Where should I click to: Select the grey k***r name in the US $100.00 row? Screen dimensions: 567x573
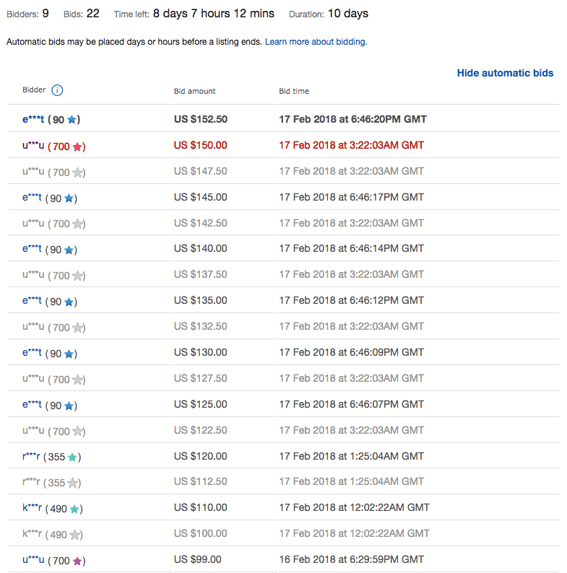click(x=32, y=534)
